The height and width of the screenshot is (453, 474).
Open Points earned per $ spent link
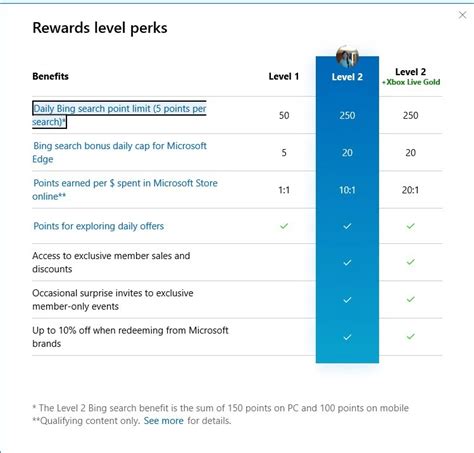coord(125,190)
